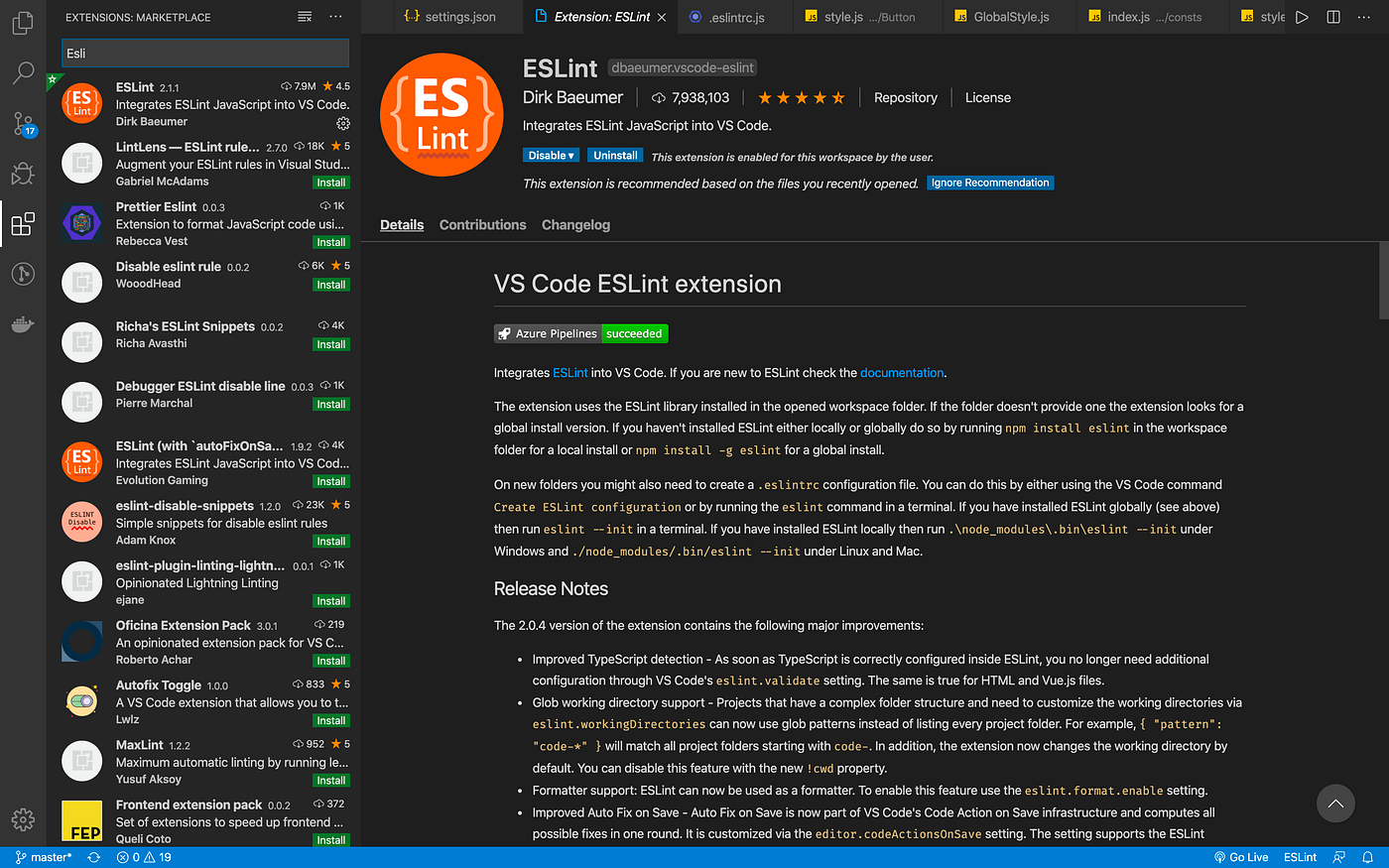
Task: Install Richa's ESLint Snippets
Action: pos(331,344)
